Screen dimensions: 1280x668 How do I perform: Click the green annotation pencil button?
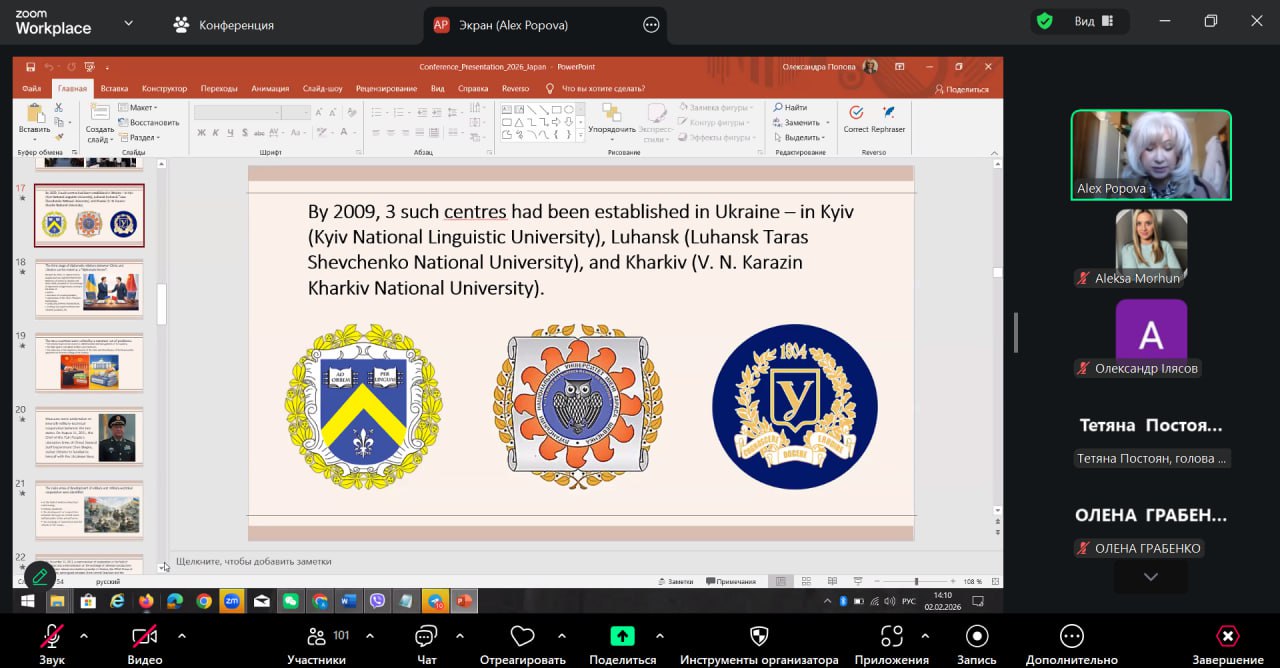tap(40, 576)
